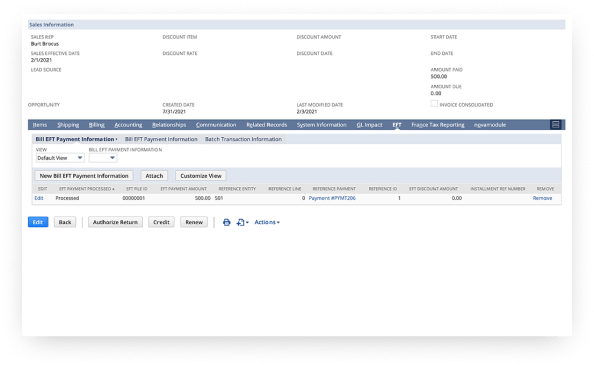Click the Renew button
This screenshot has height=367, width=594.
[194, 222]
